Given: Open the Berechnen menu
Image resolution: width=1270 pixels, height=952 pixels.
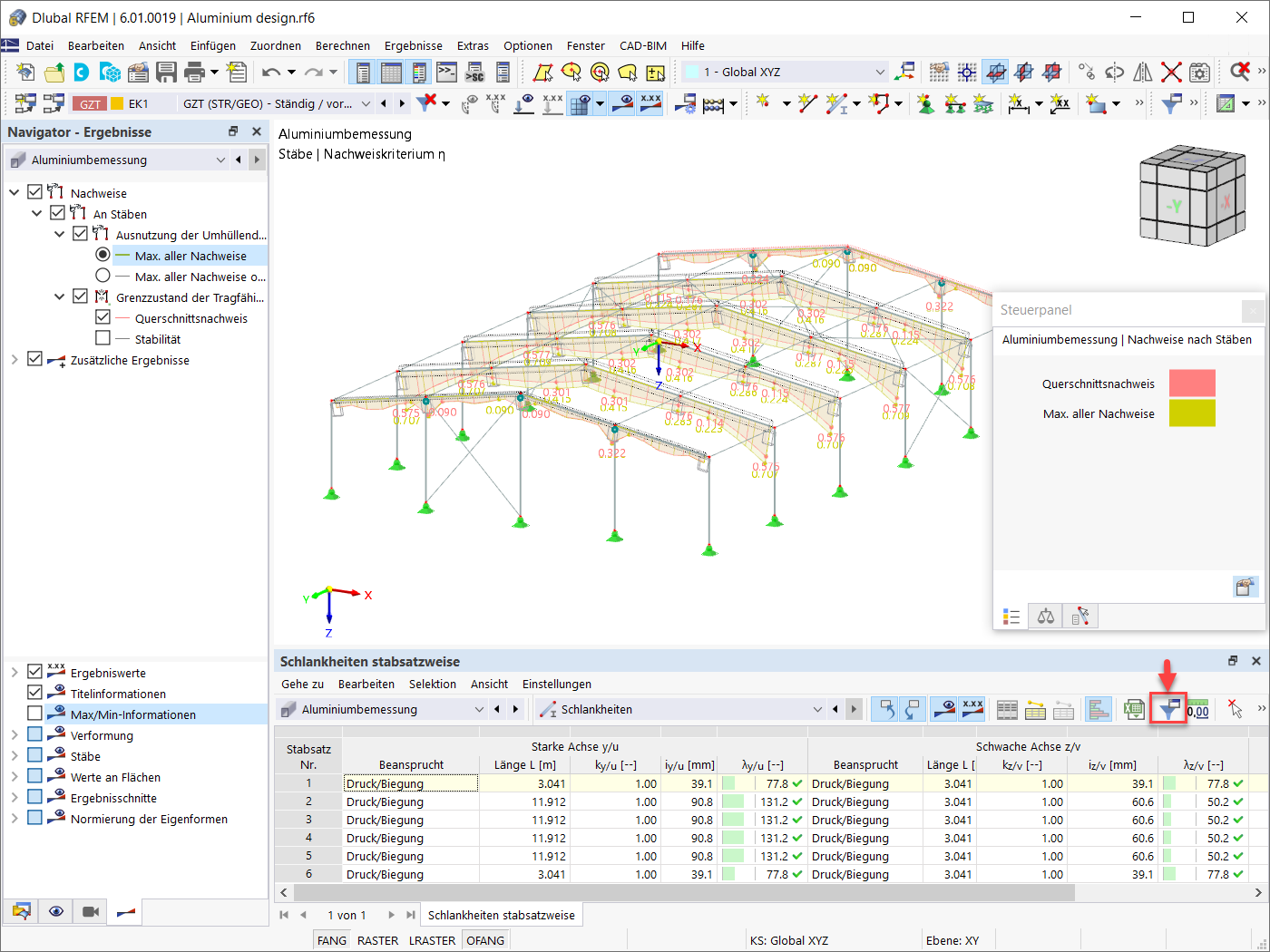Looking at the screenshot, I should pos(343,45).
